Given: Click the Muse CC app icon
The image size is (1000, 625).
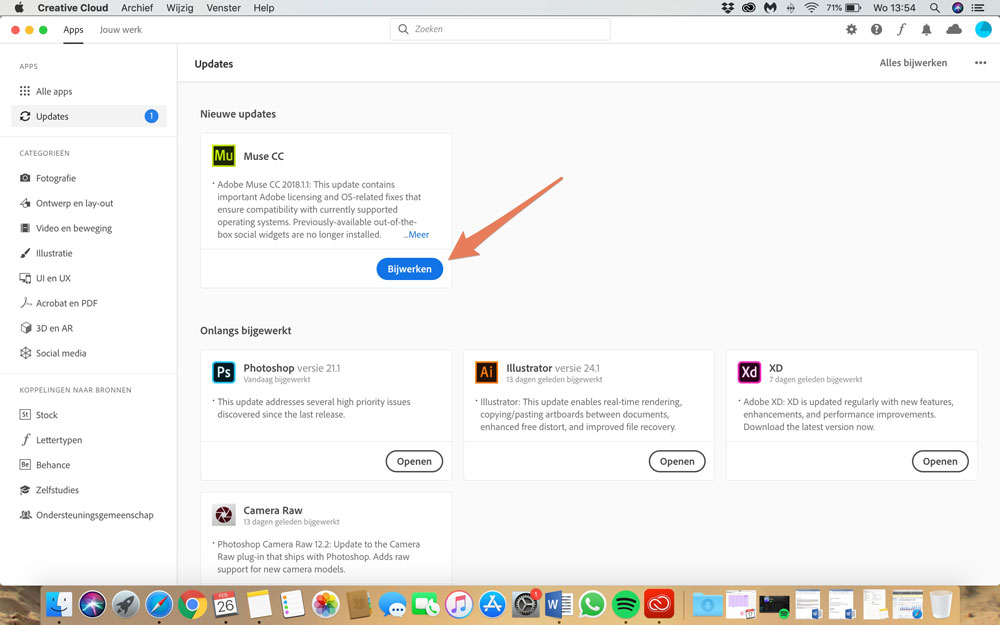Looking at the screenshot, I should (x=224, y=156).
